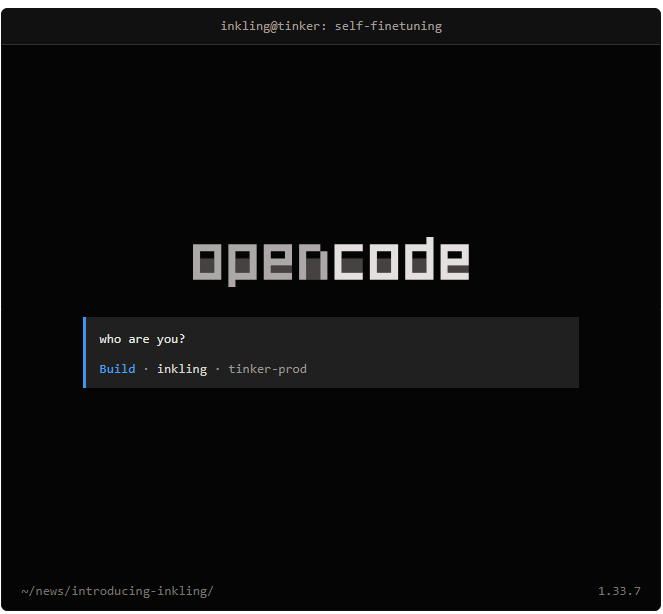Click the terminal title inkling@tinker: self-finetuning
Screen dimensions: 663x614
(331, 26)
